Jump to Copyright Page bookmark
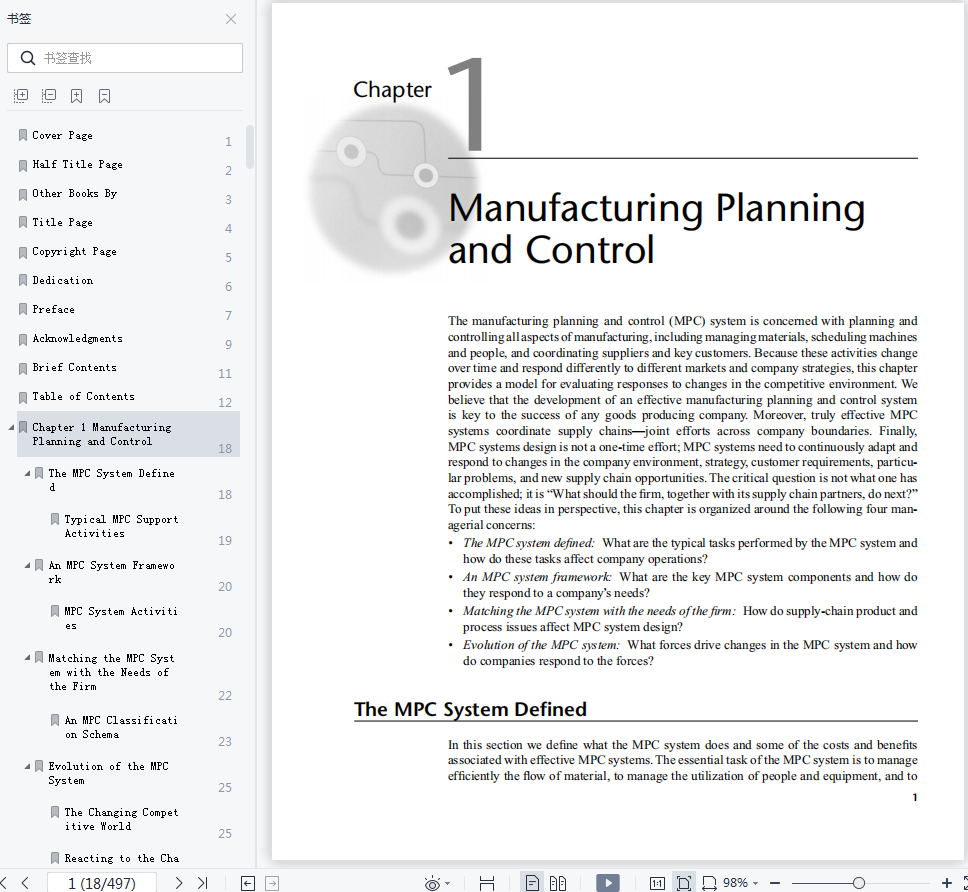 click(x=74, y=251)
